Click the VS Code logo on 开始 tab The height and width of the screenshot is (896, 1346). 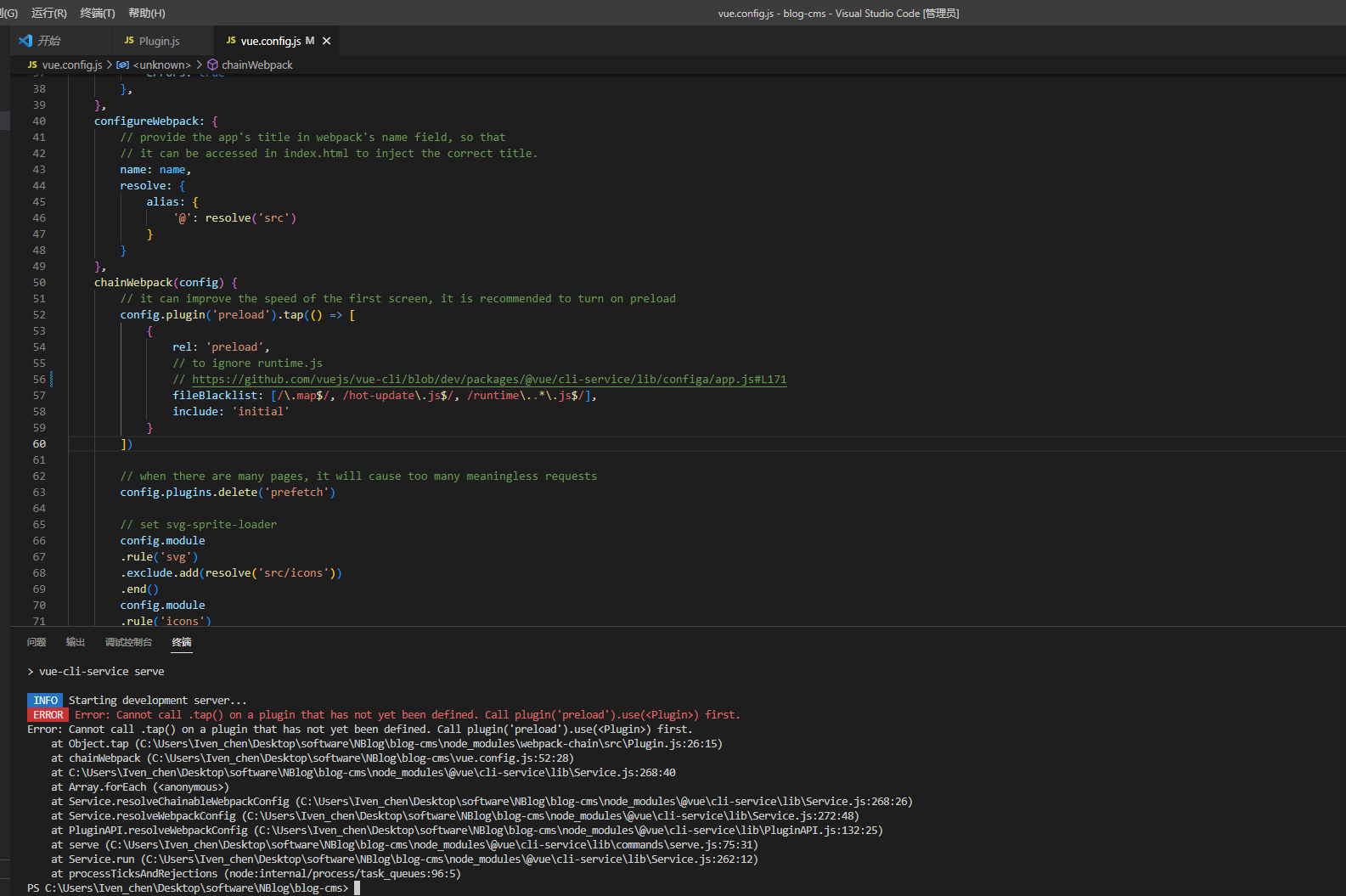pyautogui.click(x=25, y=41)
